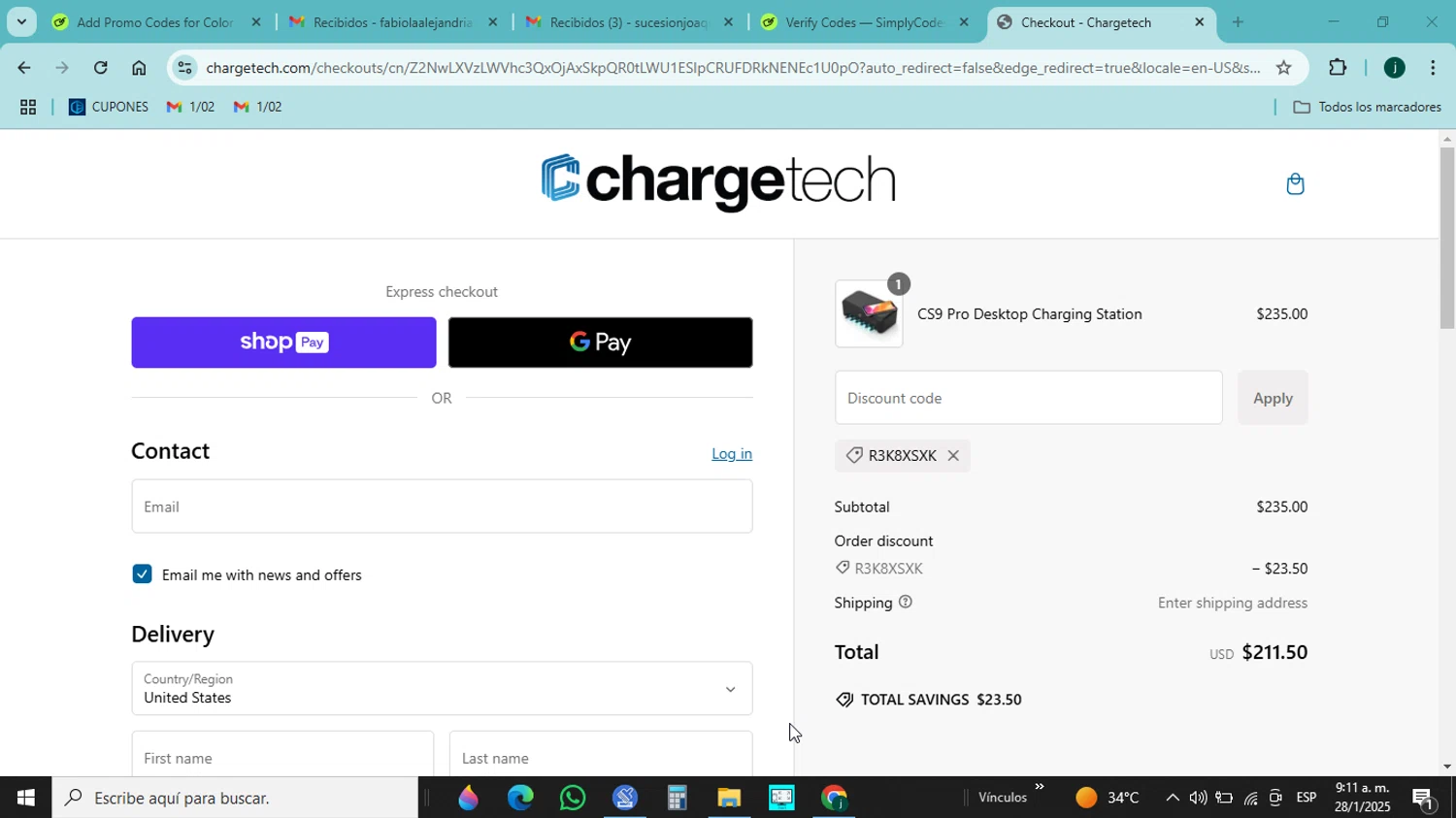
Task: Click the Windows taskbar search box
Action: pyautogui.click(x=235, y=798)
